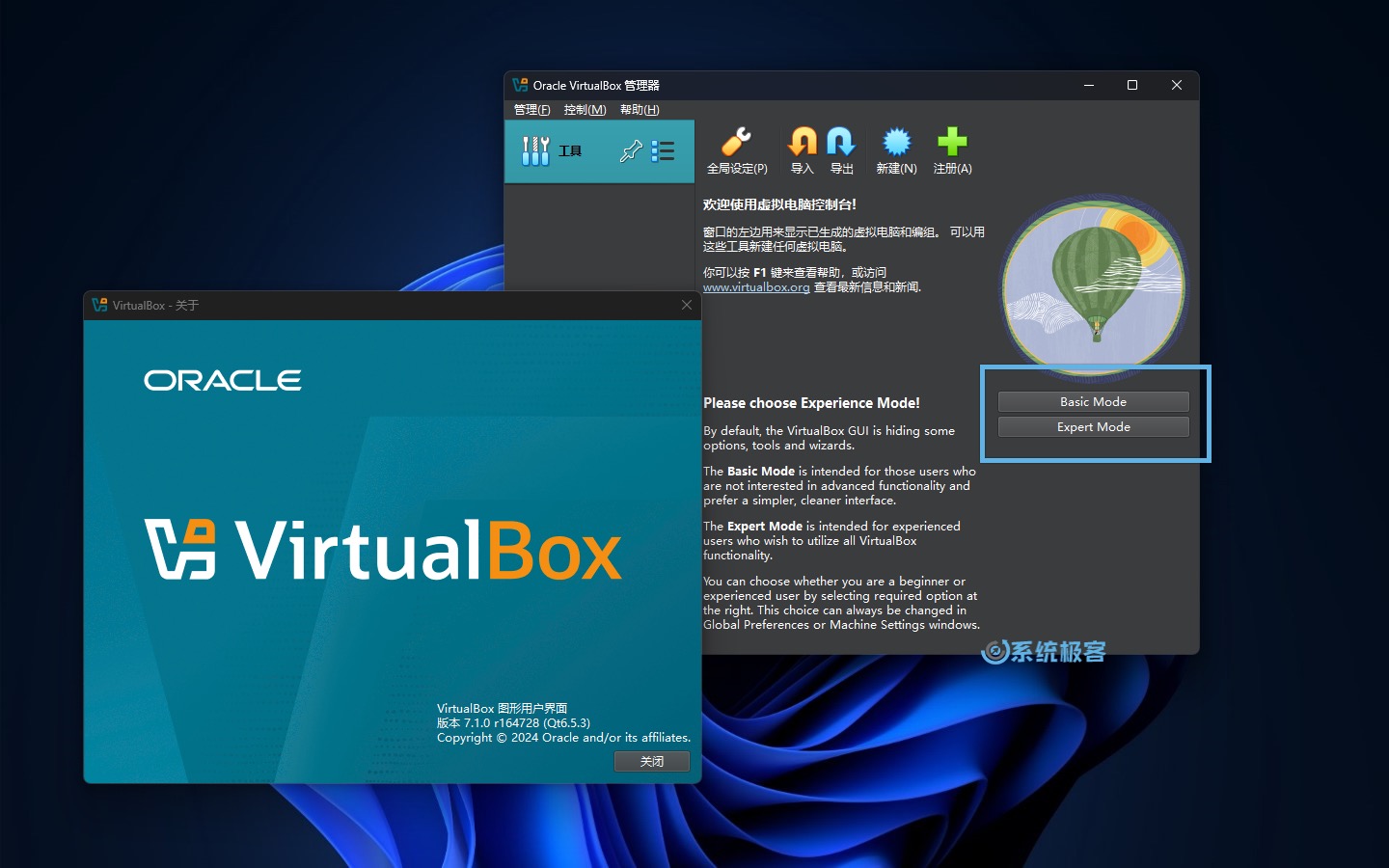
Task: Minimize the Oracle VirtualBox manager window
Action: point(1089,85)
